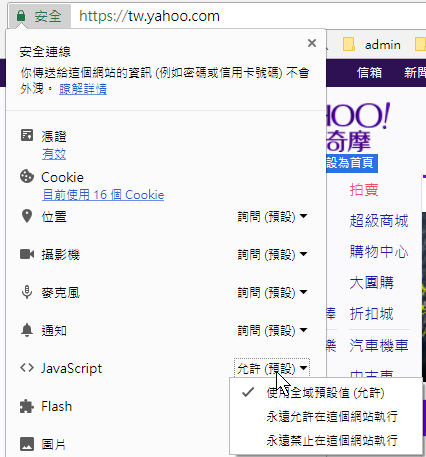Open 目前使用 16 個 Cookie link
This screenshot has height=457, width=426.
pos(103,195)
